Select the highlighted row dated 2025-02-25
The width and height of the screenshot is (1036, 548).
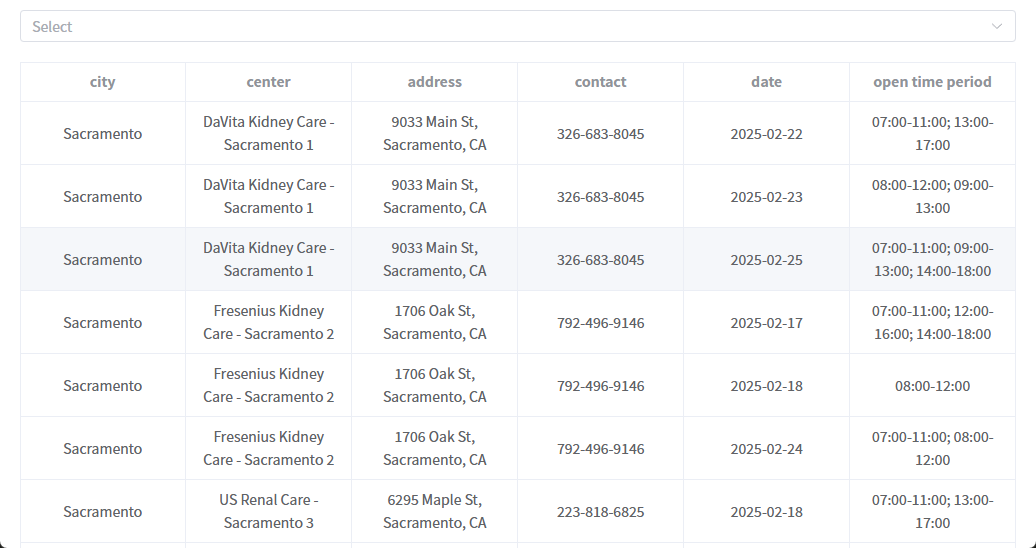click(518, 260)
